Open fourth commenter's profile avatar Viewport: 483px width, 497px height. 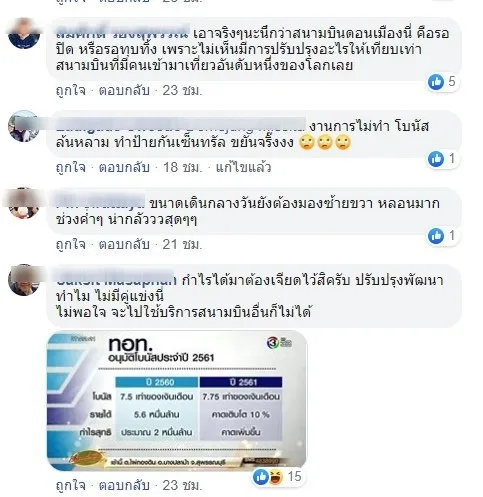pos(24,280)
